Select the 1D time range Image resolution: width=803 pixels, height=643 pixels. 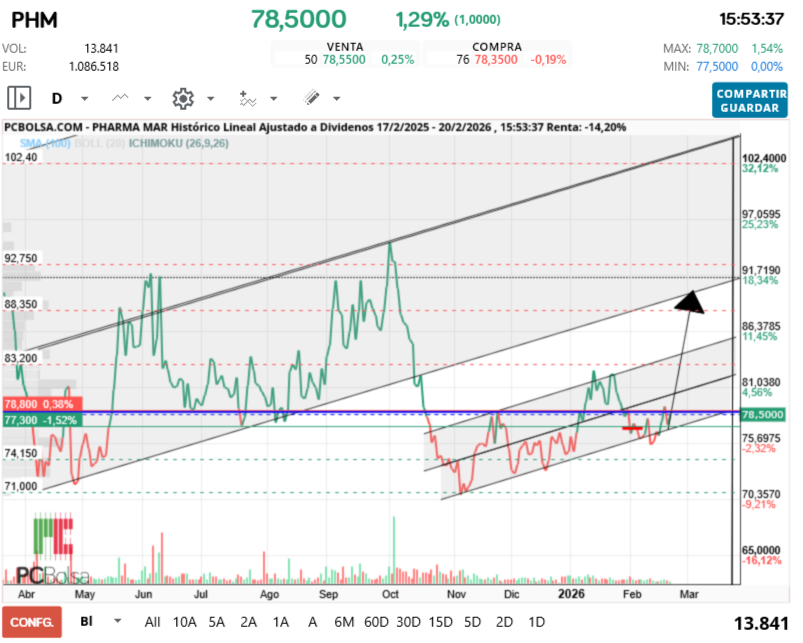tap(536, 622)
